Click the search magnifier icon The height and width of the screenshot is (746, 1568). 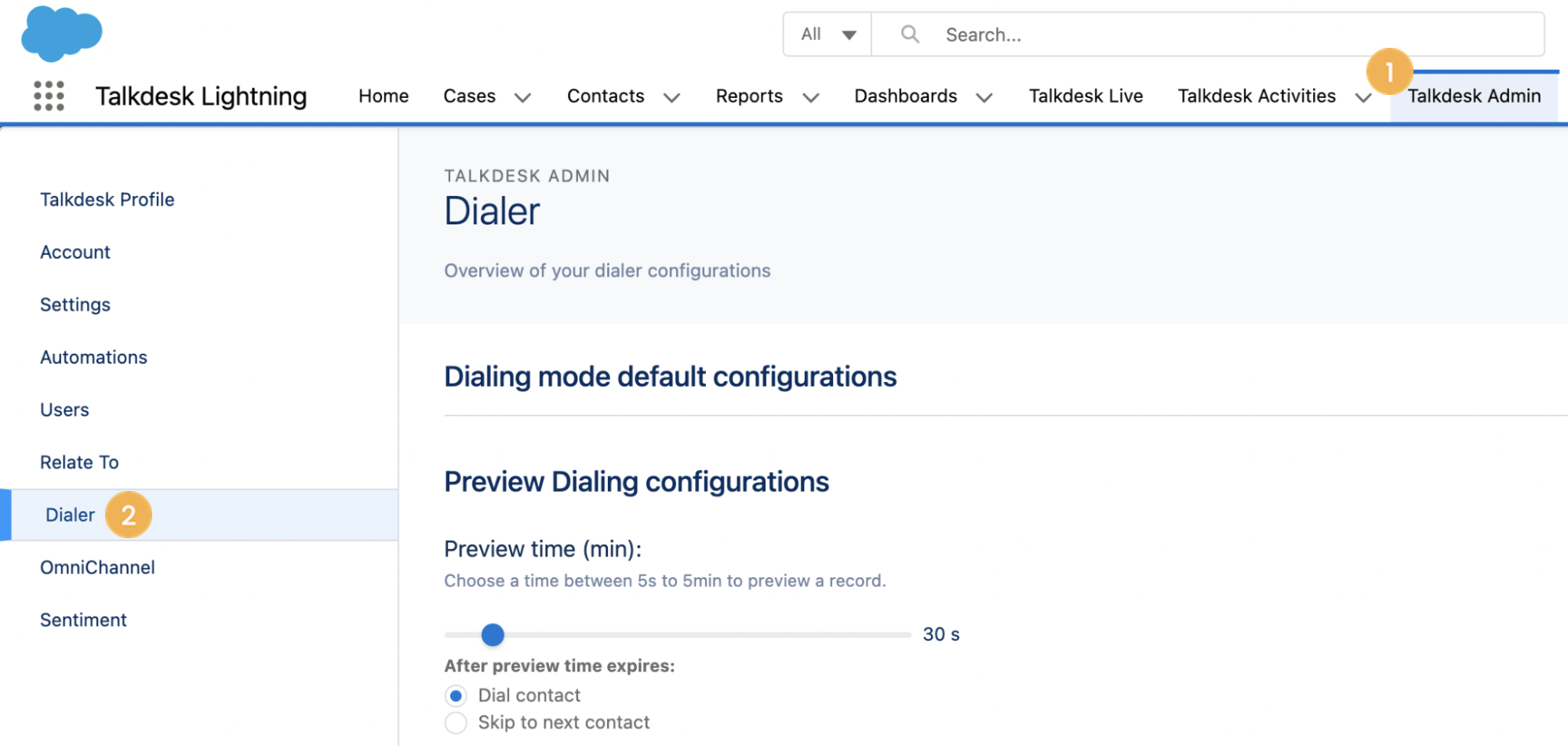[910, 34]
